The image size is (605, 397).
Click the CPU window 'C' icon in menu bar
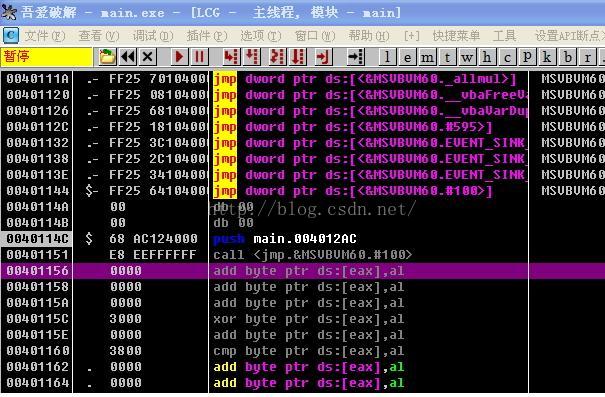11,35
